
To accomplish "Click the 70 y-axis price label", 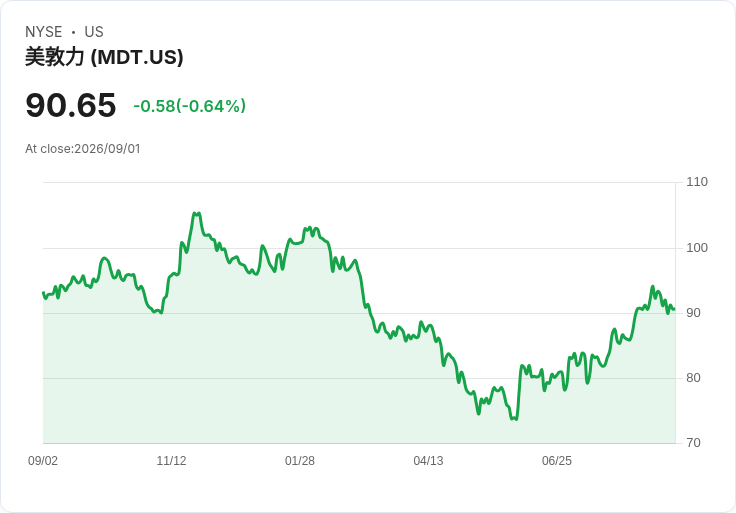I will pyautogui.click(x=693, y=443).
